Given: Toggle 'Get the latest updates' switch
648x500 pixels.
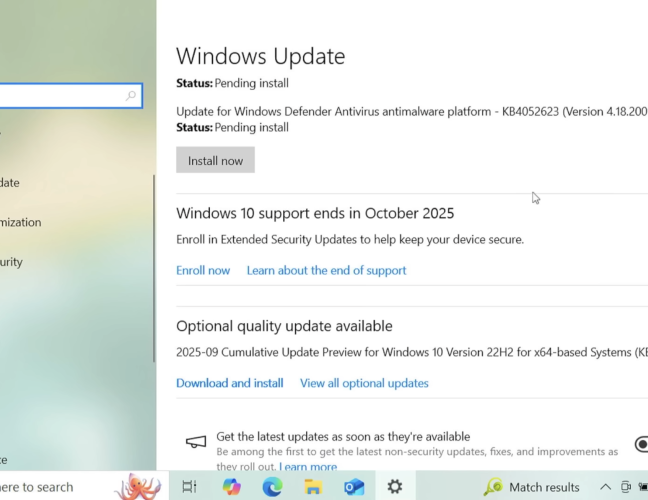Looking at the screenshot, I should (x=641, y=444).
